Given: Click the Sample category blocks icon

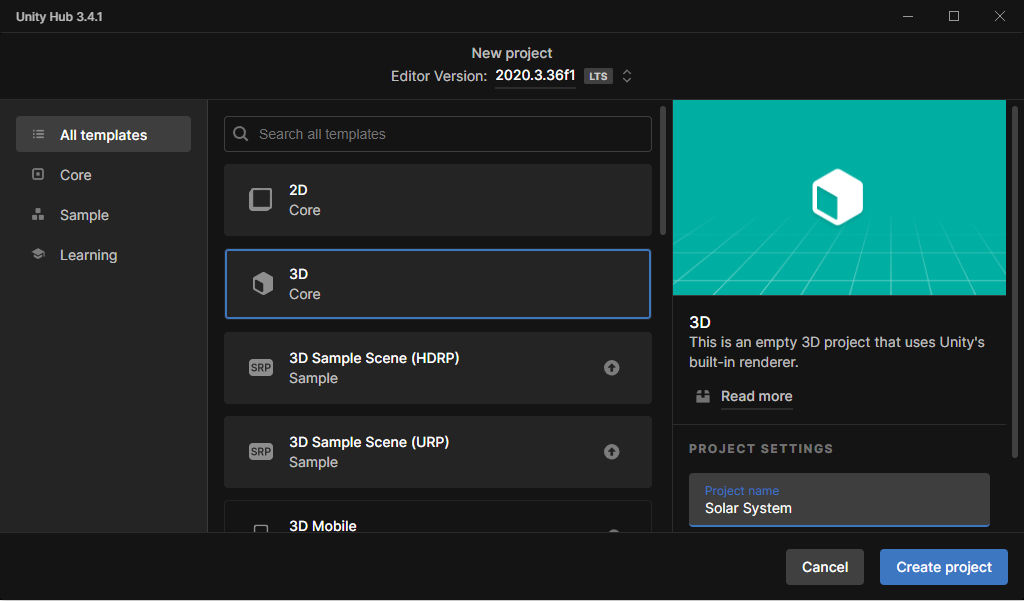Looking at the screenshot, I should pos(39,214).
